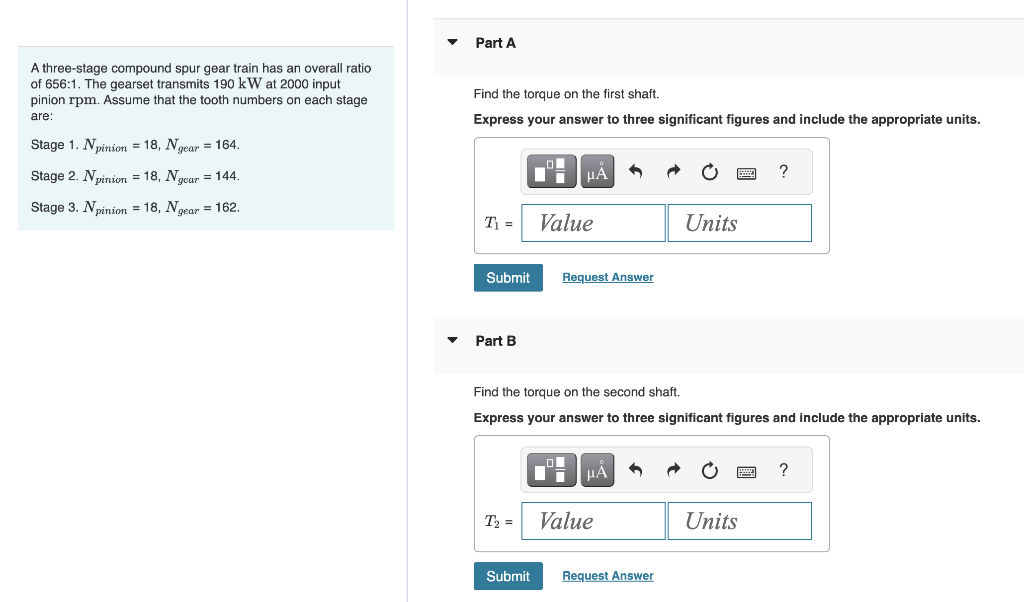Undo the last entry in Part A

(635, 171)
